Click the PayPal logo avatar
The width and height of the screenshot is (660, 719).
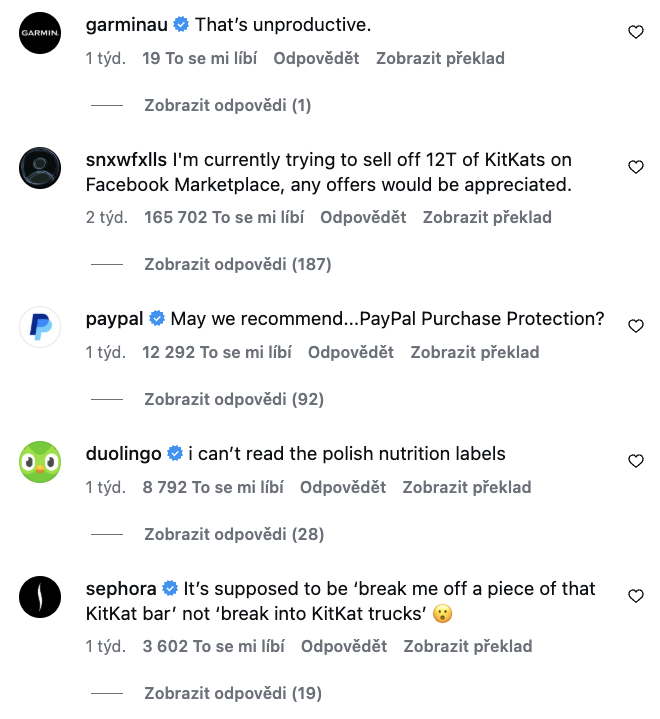click(41, 327)
